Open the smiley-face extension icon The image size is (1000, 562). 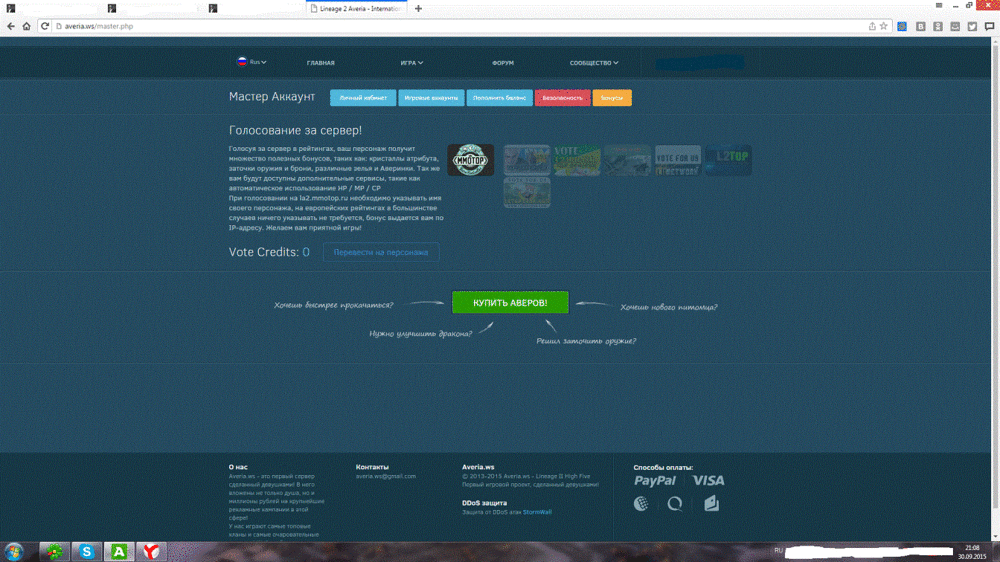pyautogui.click(x=955, y=26)
